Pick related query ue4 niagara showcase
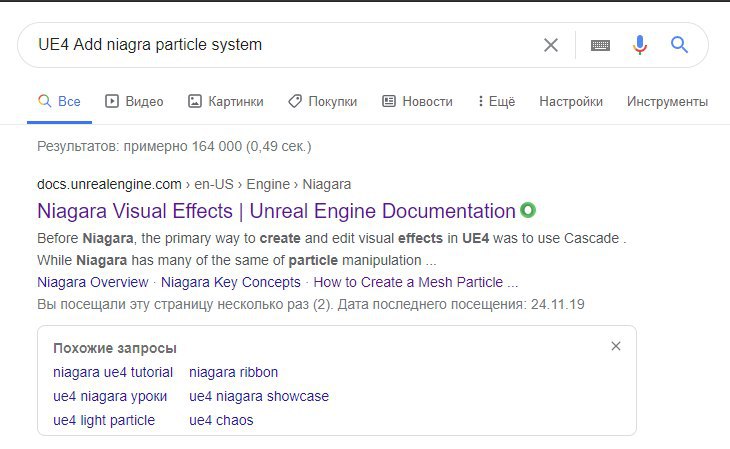 tap(259, 396)
